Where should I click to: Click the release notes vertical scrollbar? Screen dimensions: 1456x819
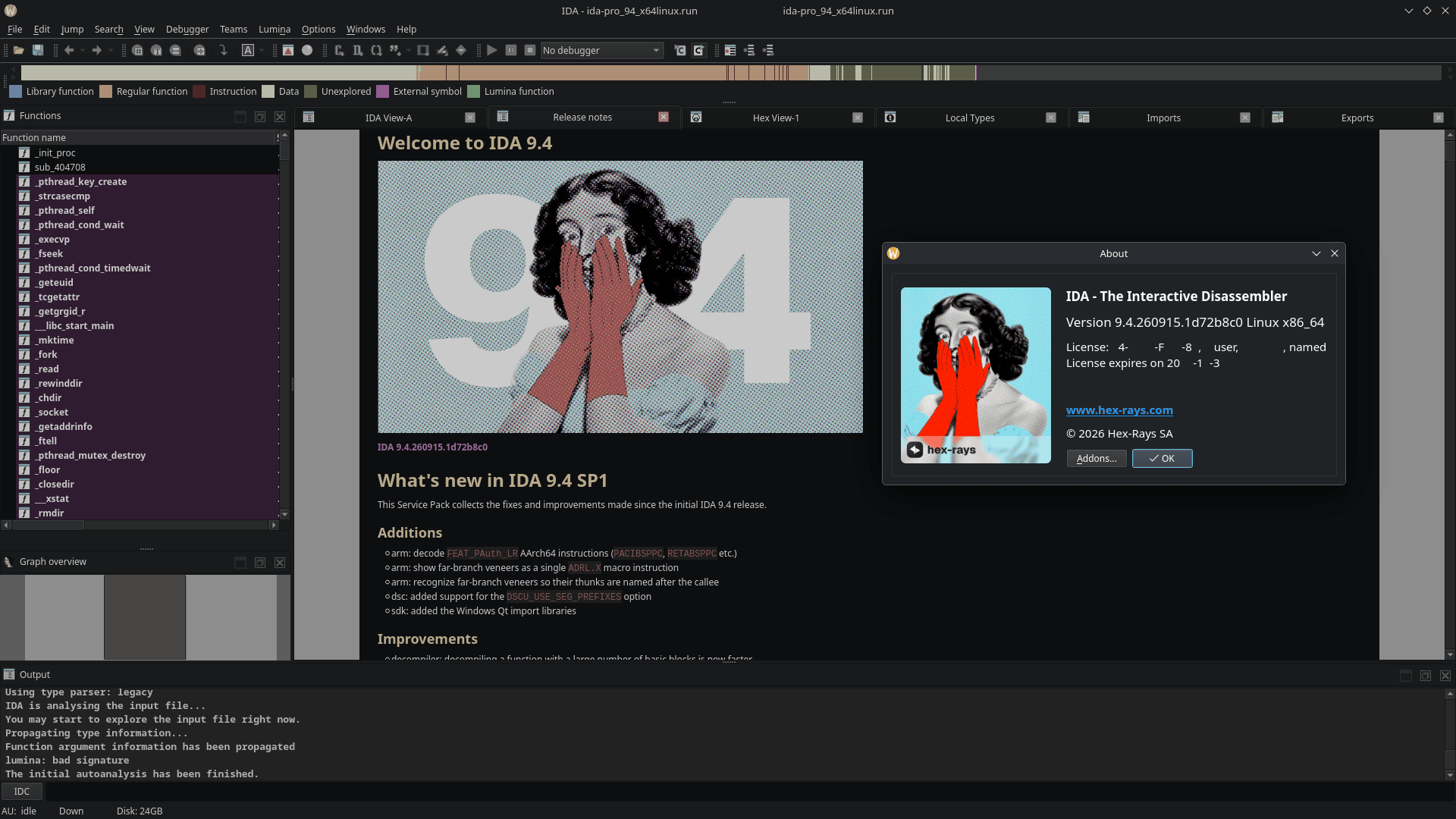click(1450, 394)
